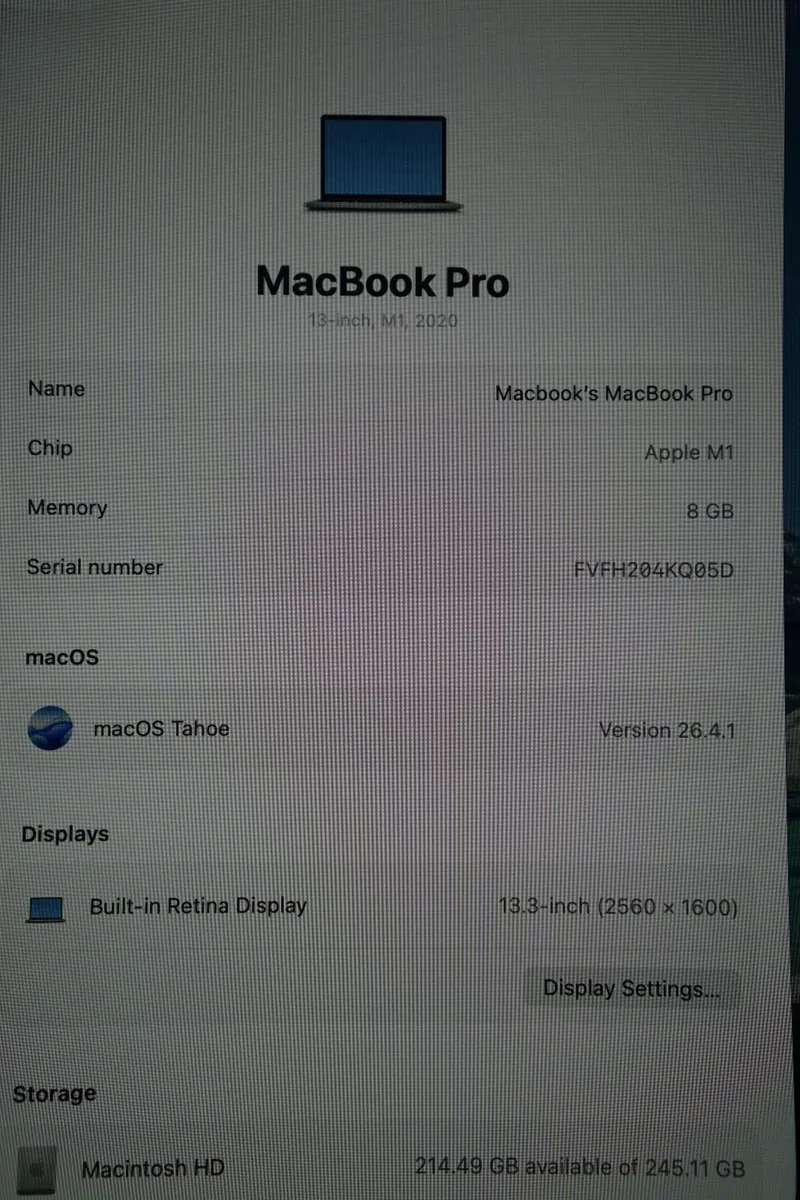Click "Version 26.4.1" text
This screenshot has height=1200, width=800.
(667, 730)
